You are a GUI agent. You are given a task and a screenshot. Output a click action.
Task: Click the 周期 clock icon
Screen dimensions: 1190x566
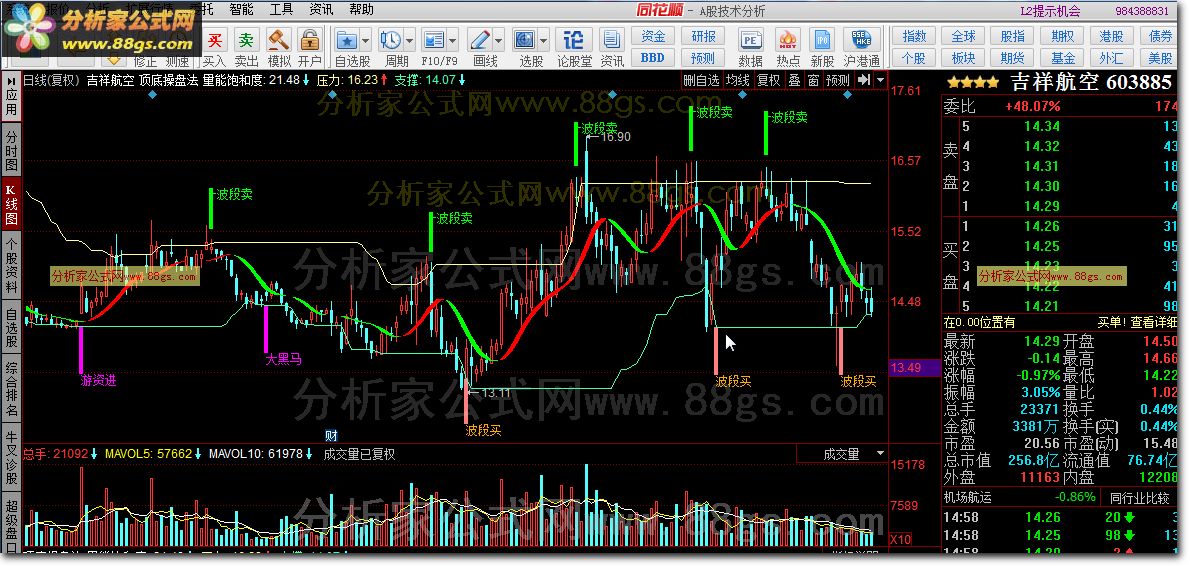391,39
